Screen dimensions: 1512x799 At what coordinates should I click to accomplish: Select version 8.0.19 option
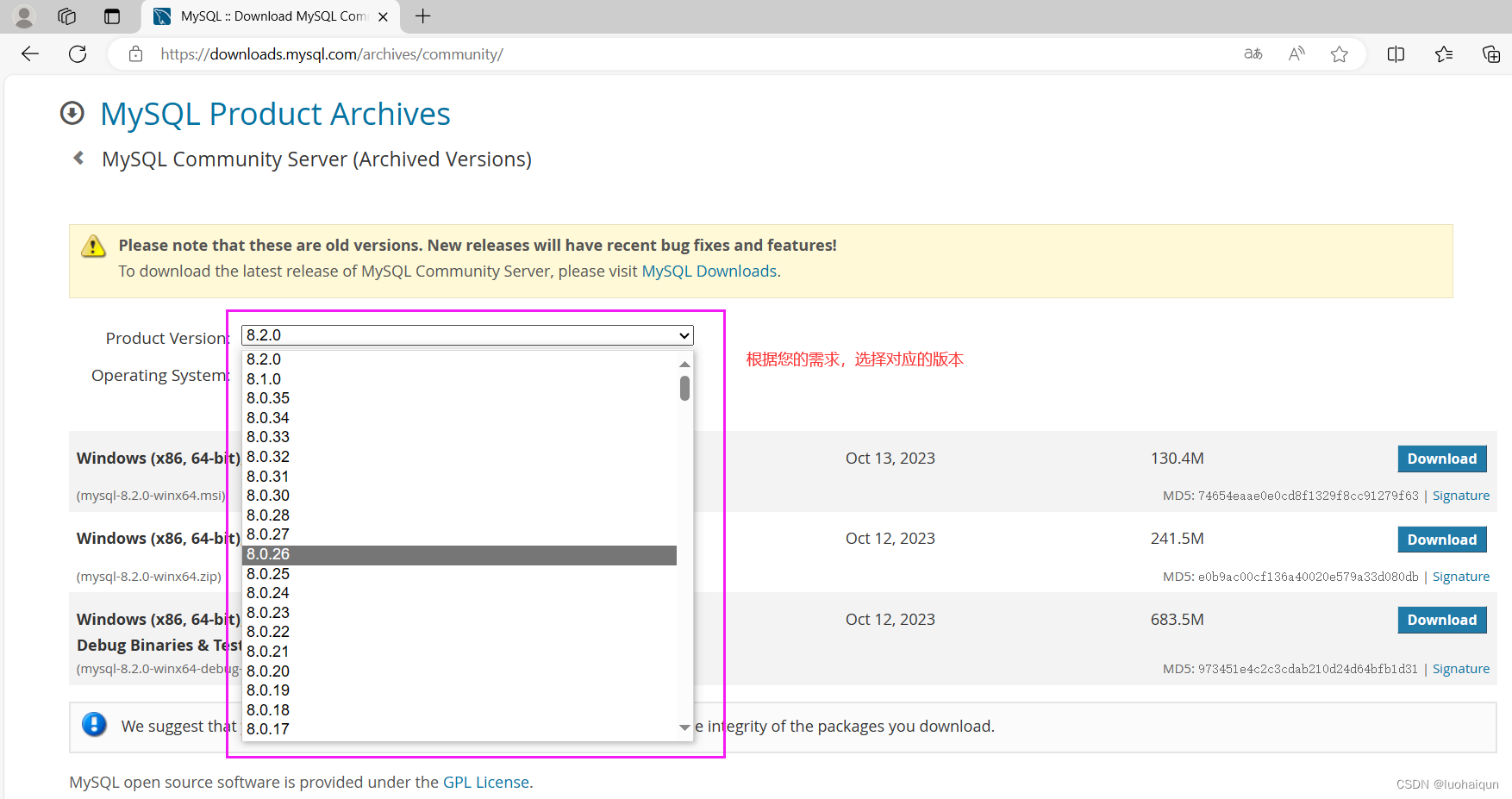[461, 690]
